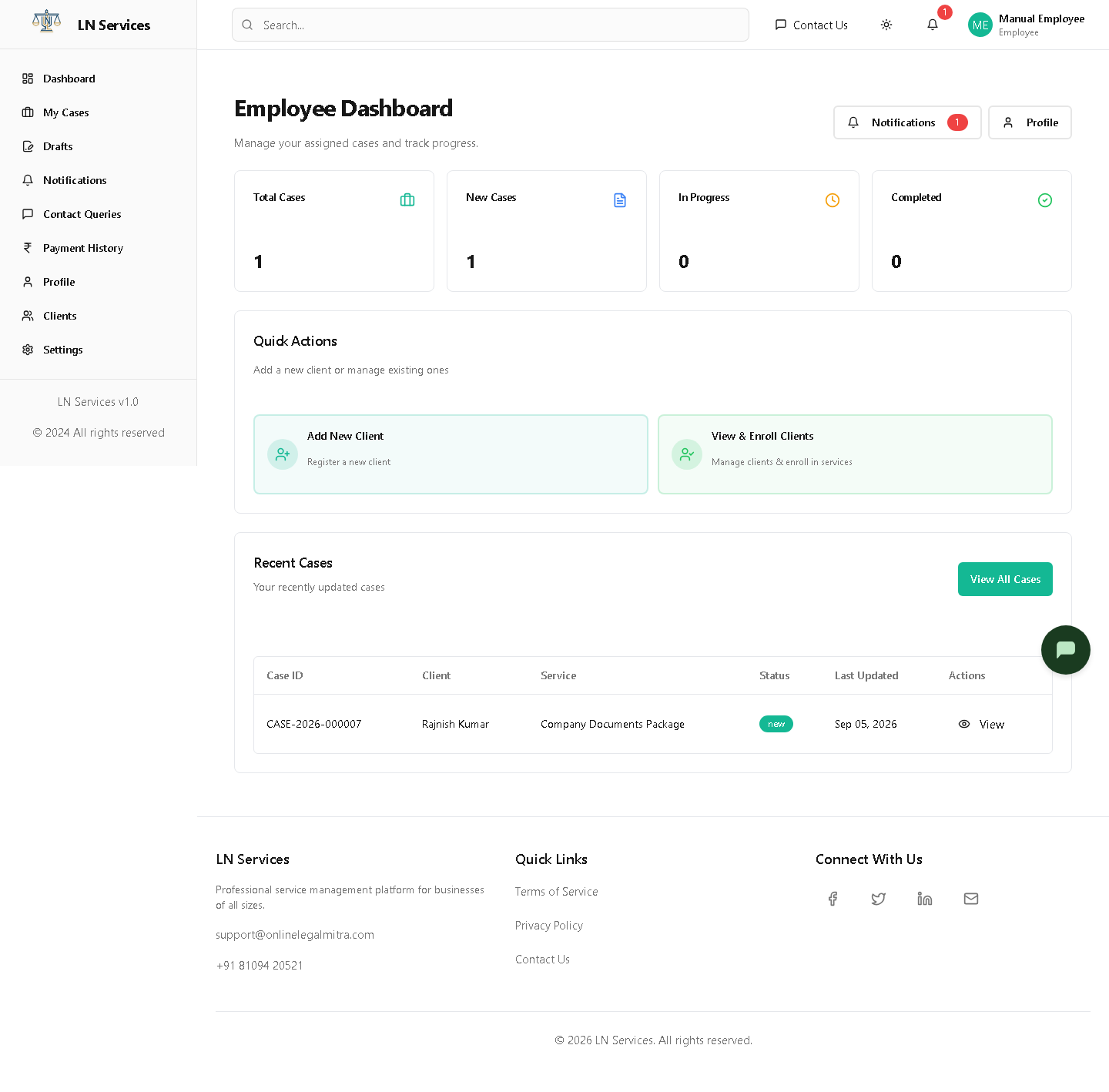
Task: Select the Add New Client card
Action: 451,454
